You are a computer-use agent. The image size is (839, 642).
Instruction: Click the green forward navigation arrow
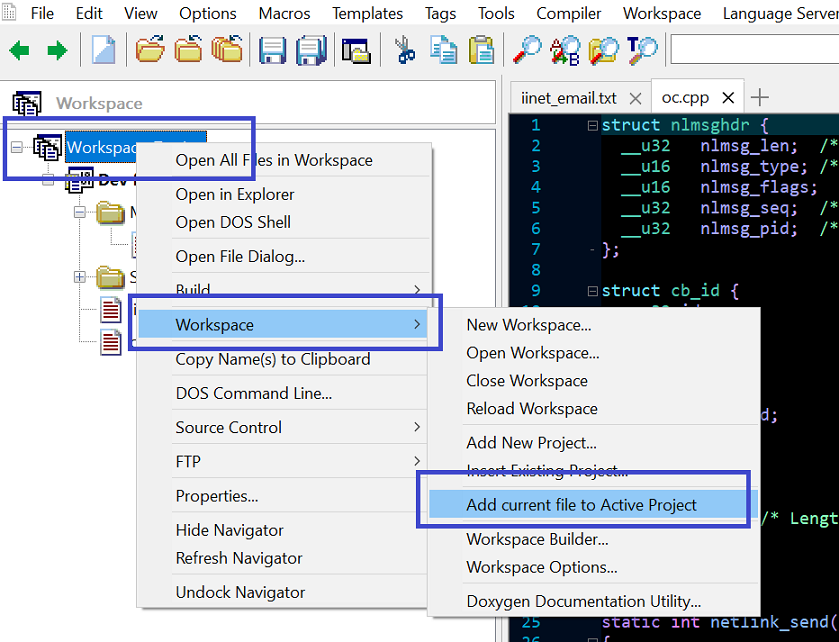[57, 51]
